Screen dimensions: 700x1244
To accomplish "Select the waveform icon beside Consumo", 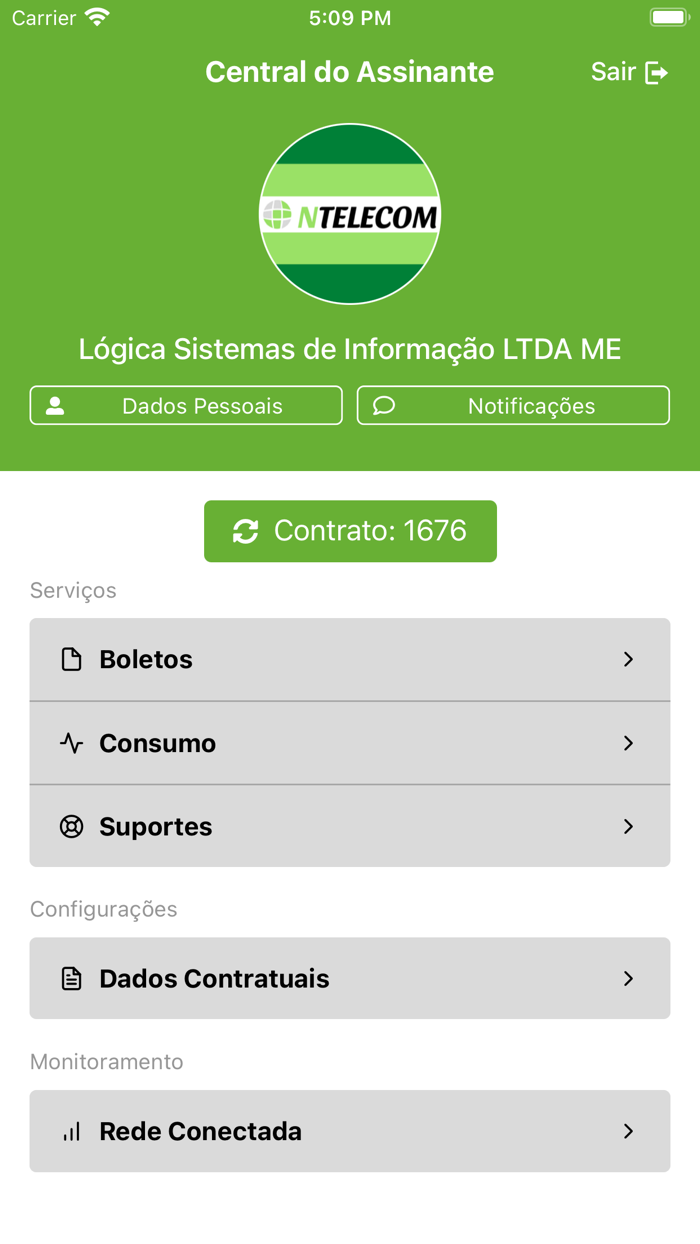I will pos(70,743).
